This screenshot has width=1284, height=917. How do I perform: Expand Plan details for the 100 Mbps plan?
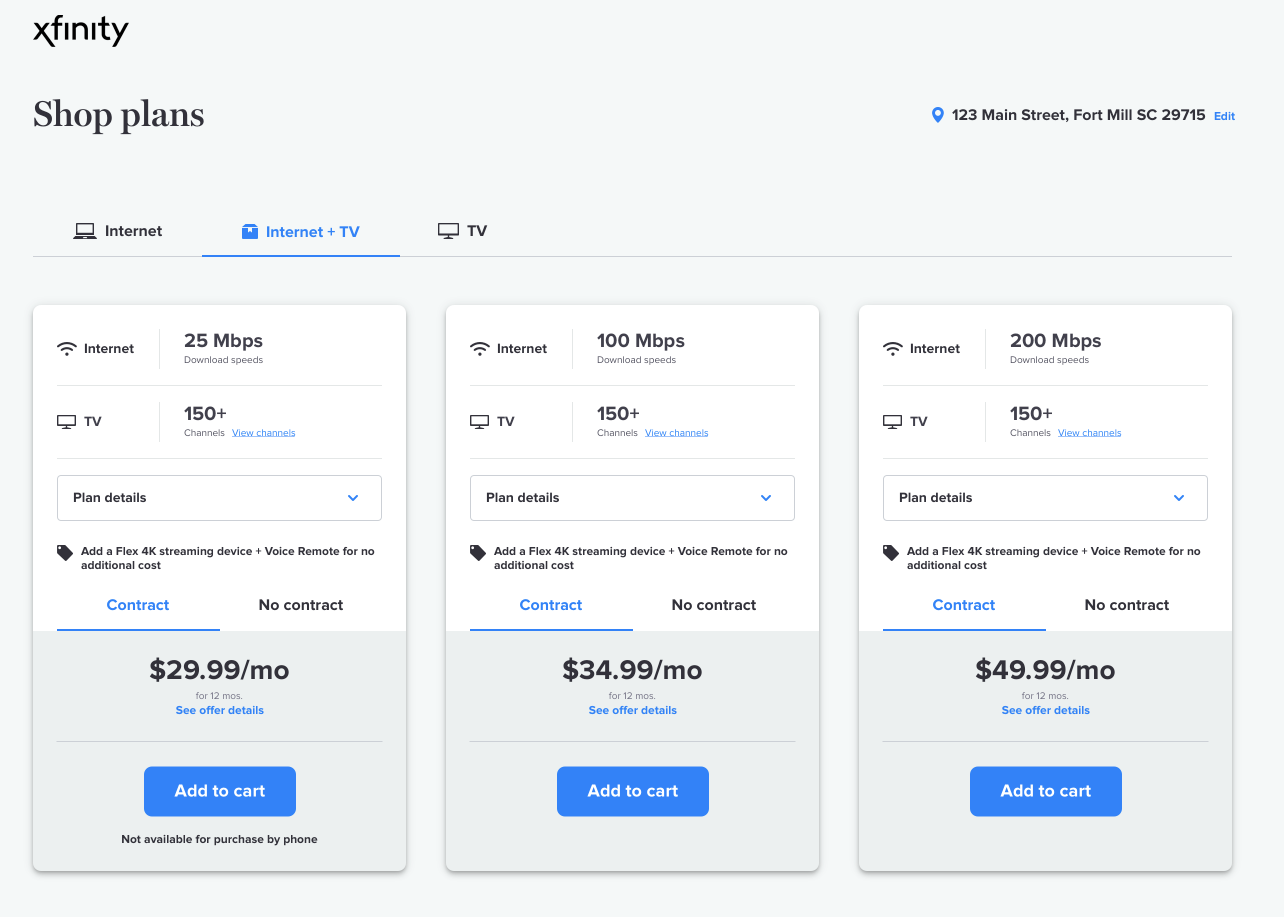click(632, 498)
